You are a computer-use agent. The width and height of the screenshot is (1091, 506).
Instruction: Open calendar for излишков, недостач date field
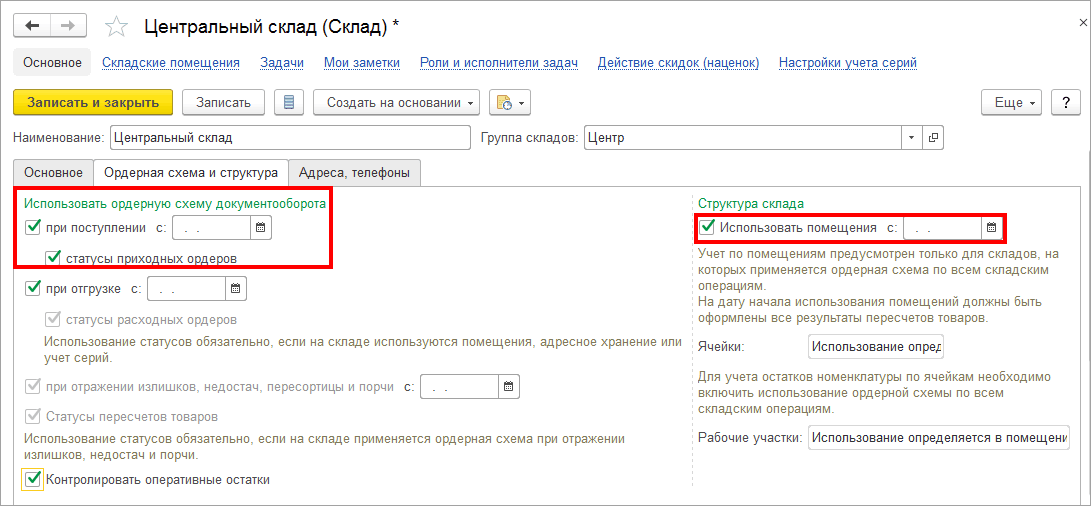click(509, 386)
